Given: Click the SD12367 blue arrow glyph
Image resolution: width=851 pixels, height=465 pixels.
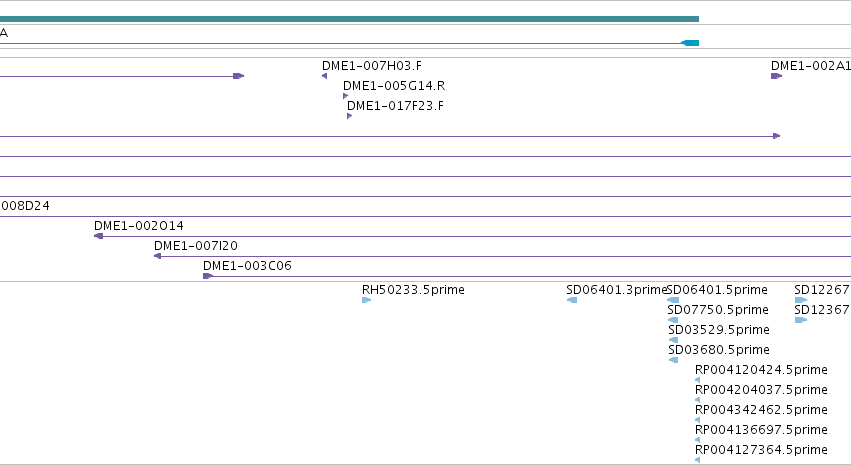Looking at the screenshot, I should [x=801, y=320].
